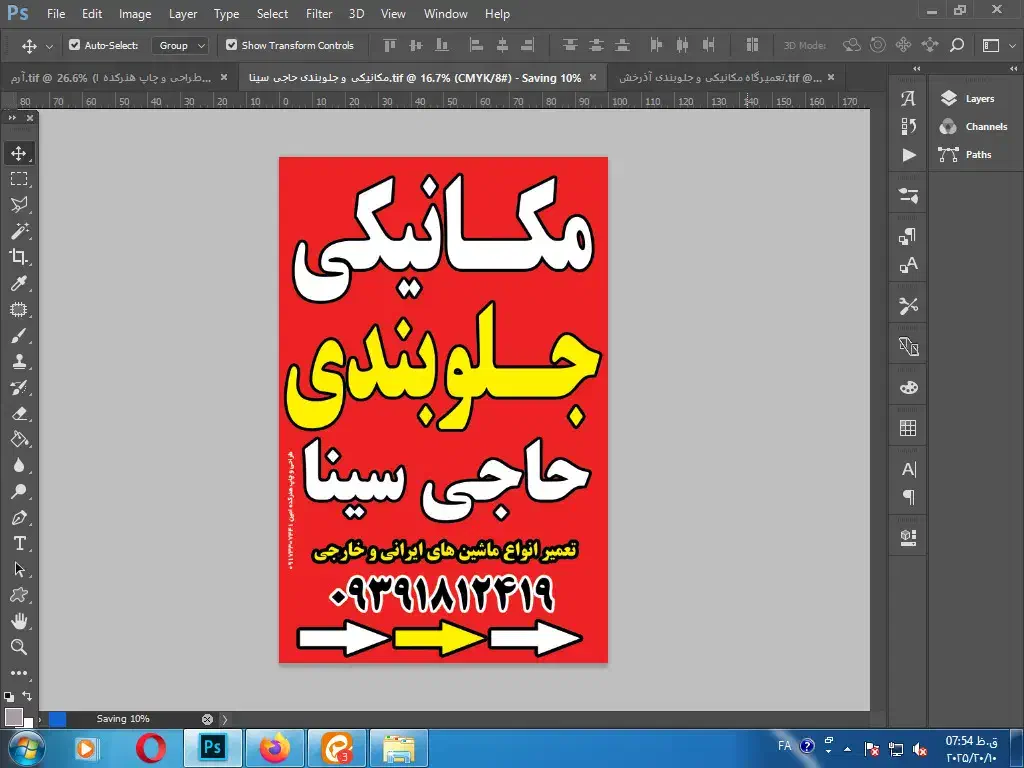Switch to the تعمیرگاه مکانیکی document tab
Image resolution: width=1024 pixels, height=768 pixels.
click(x=718, y=78)
